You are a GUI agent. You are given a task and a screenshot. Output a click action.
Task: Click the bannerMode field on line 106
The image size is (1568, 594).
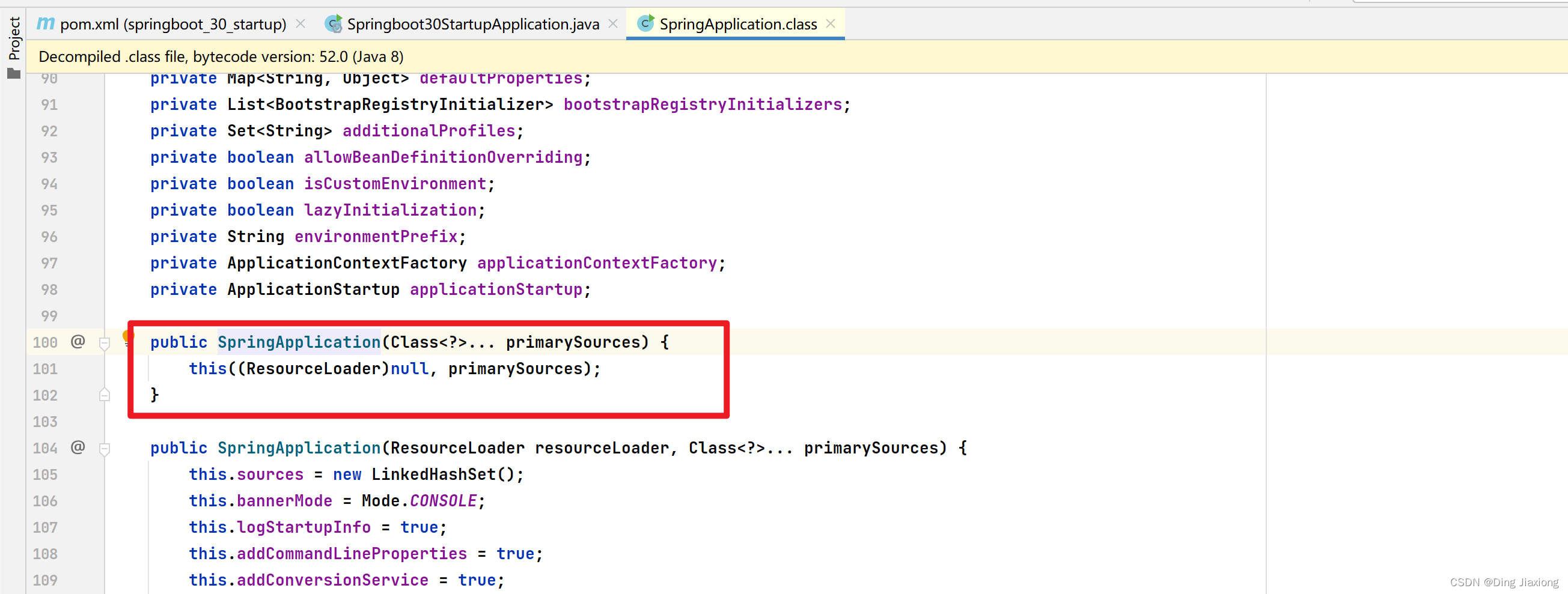tap(284, 501)
